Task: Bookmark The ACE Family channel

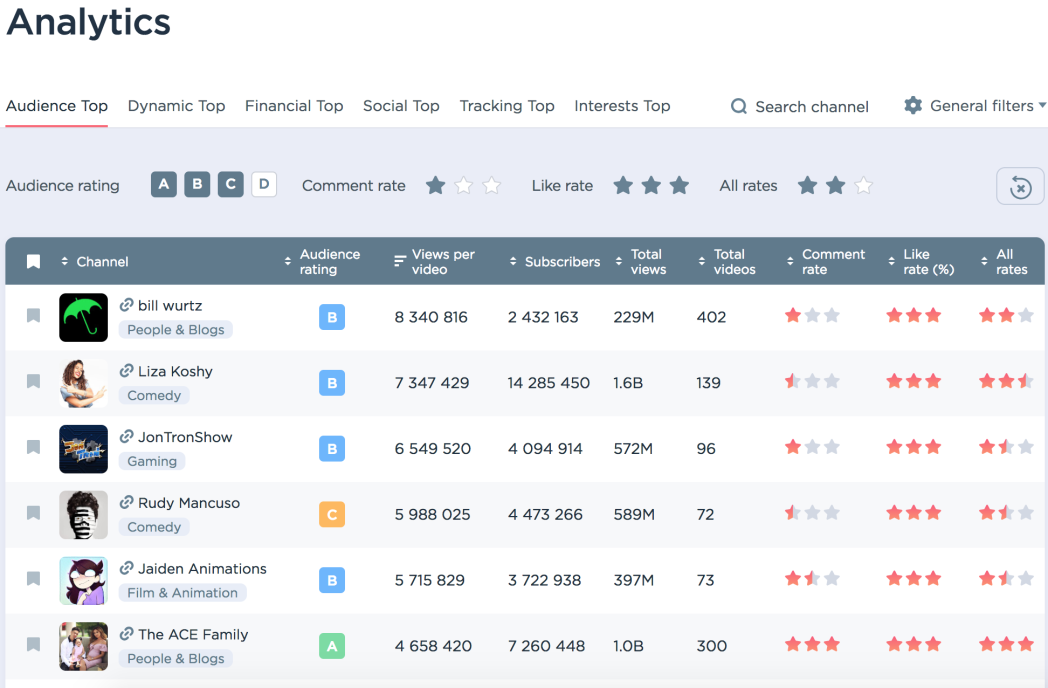Action: pyautogui.click(x=33, y=645)
